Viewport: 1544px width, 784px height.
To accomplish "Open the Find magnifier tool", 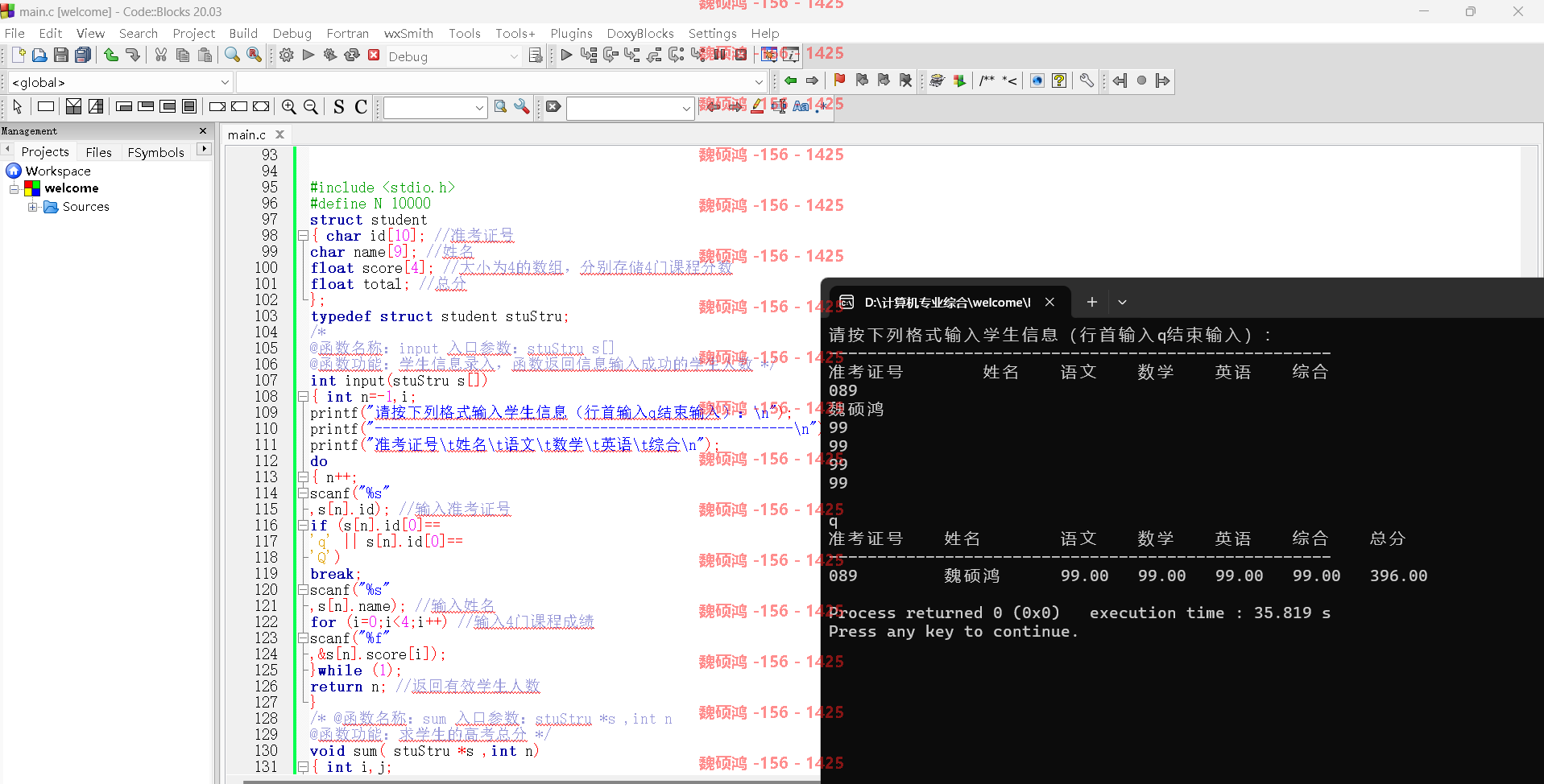I will point(232,55).
